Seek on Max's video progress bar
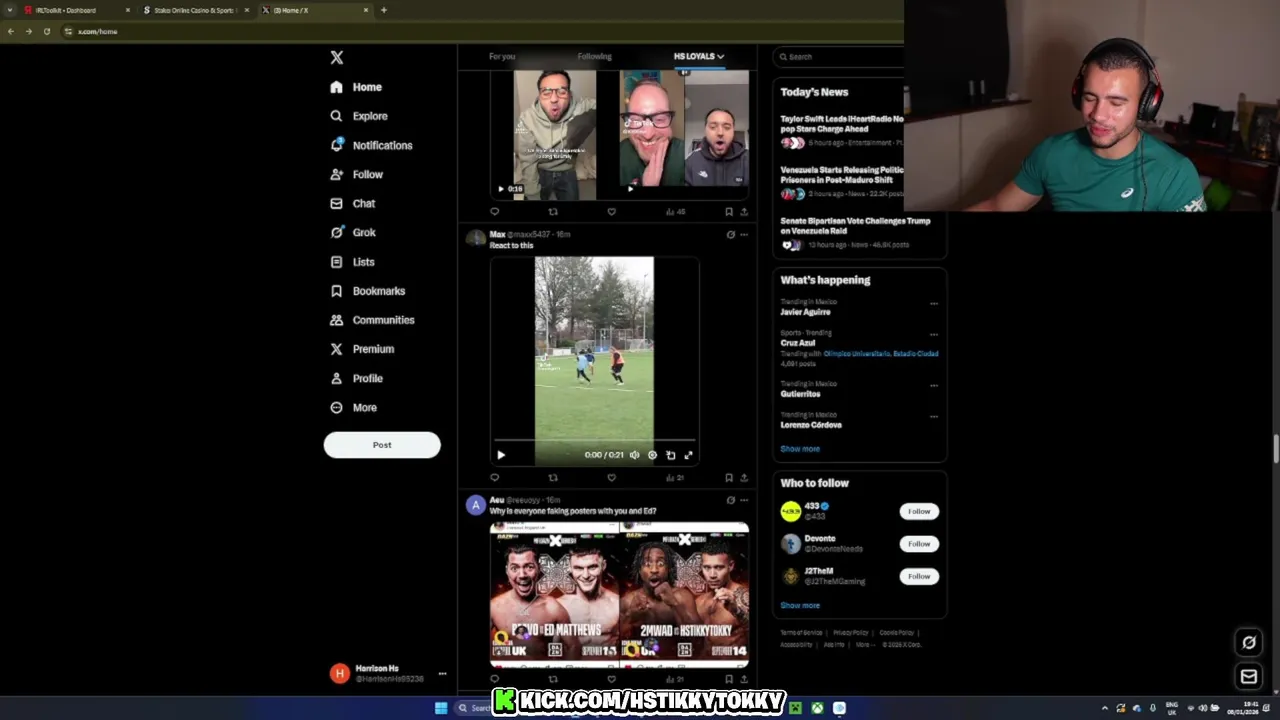This screenshot has width=1280, height=720. click(x=594, y=440)
